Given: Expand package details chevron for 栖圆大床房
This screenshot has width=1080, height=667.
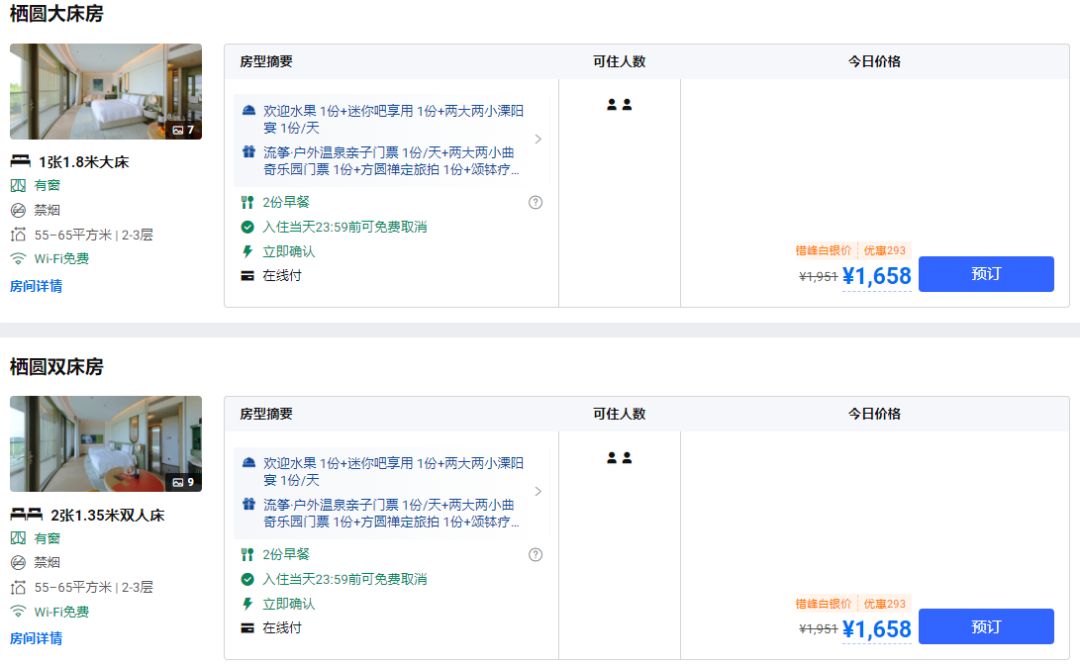Looking at the screenshot, I should click(538, 139).
